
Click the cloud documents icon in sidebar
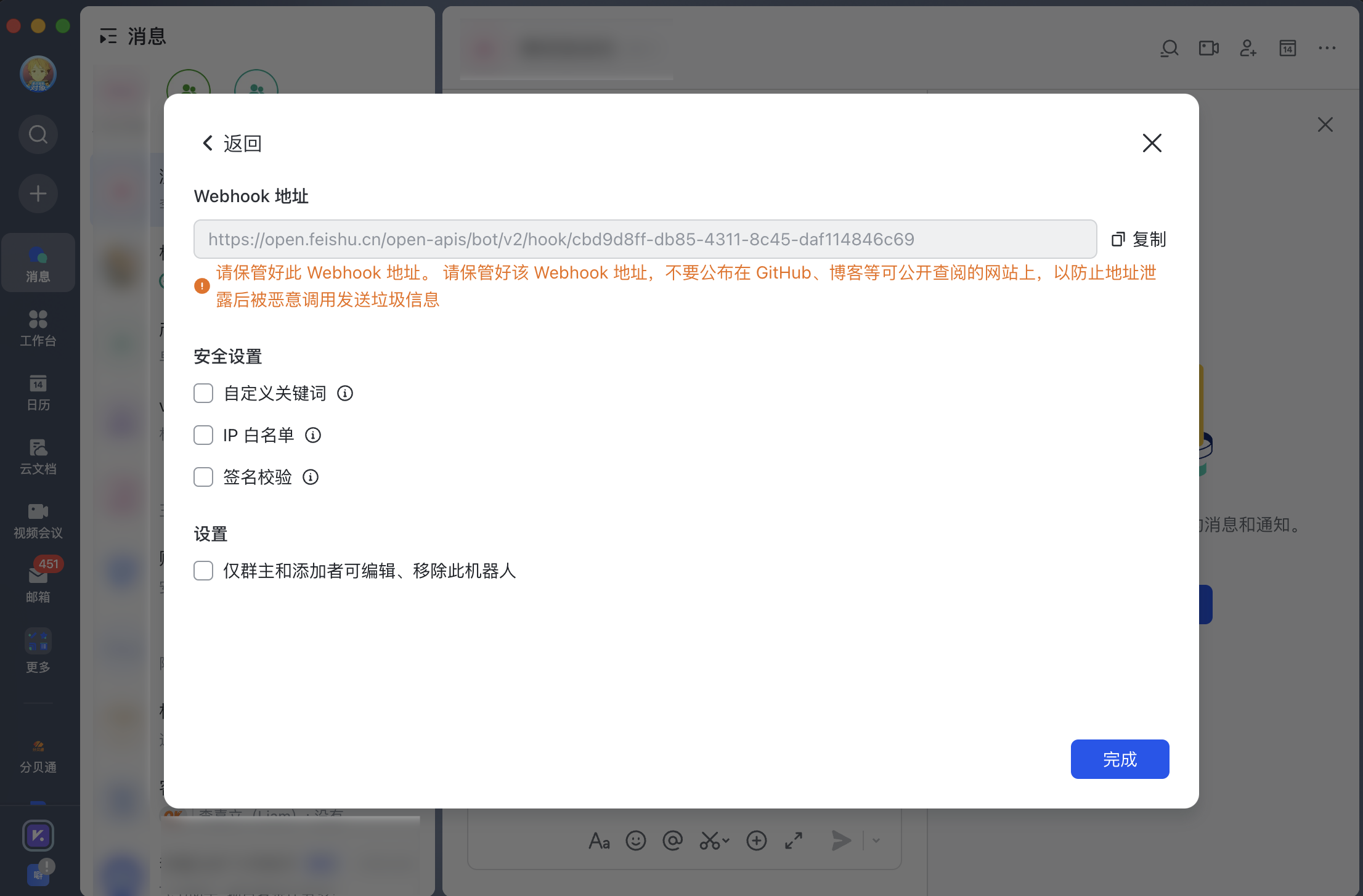38,455
